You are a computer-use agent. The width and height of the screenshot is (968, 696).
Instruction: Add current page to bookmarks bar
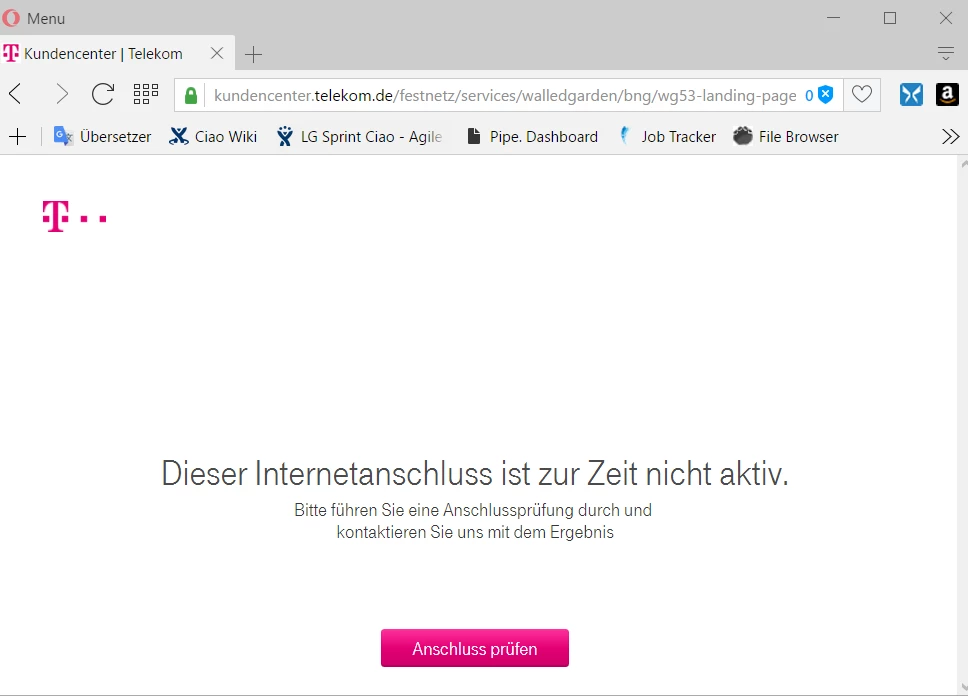[18, 136]
